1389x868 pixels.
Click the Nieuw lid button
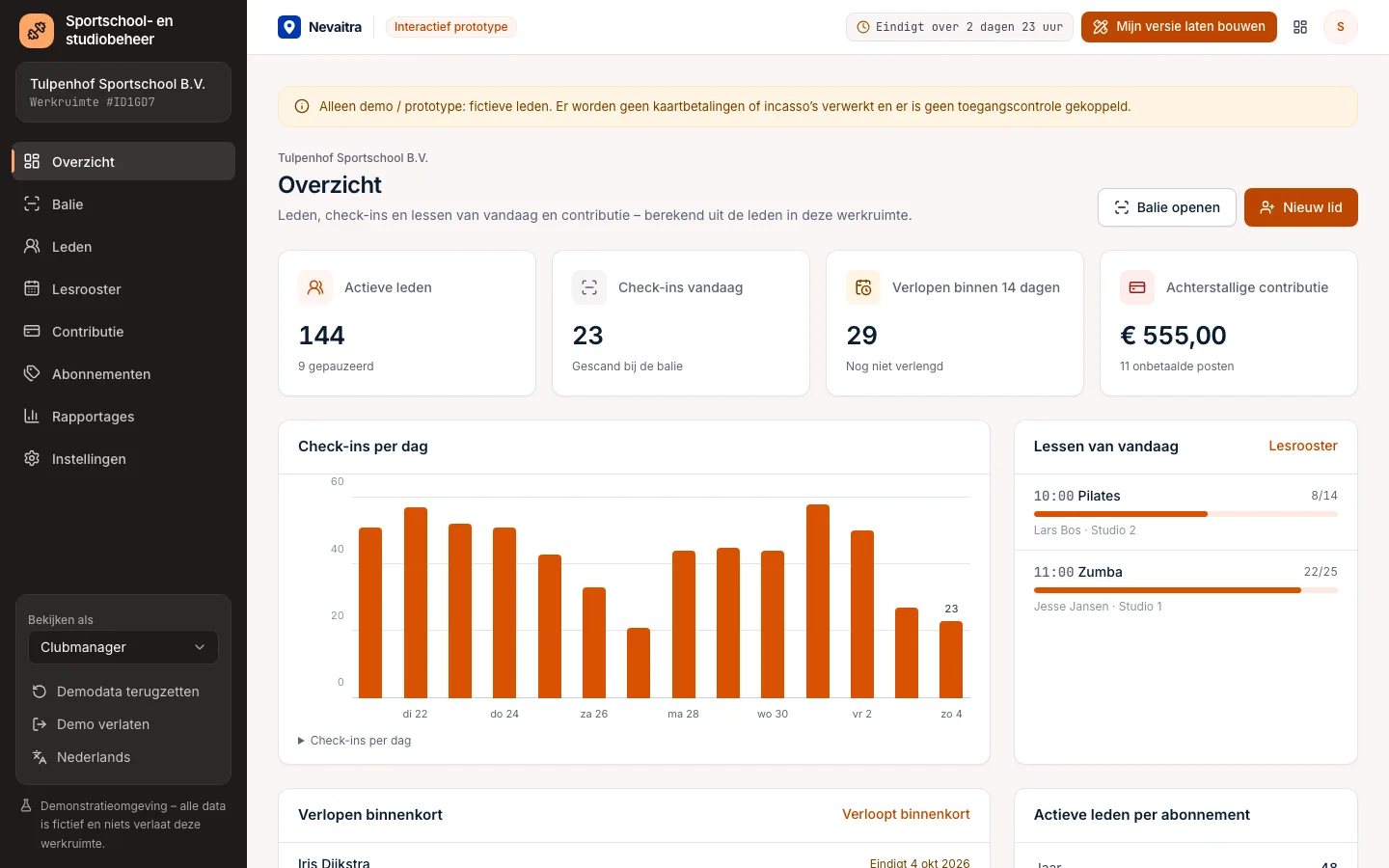click(1300, 207)
